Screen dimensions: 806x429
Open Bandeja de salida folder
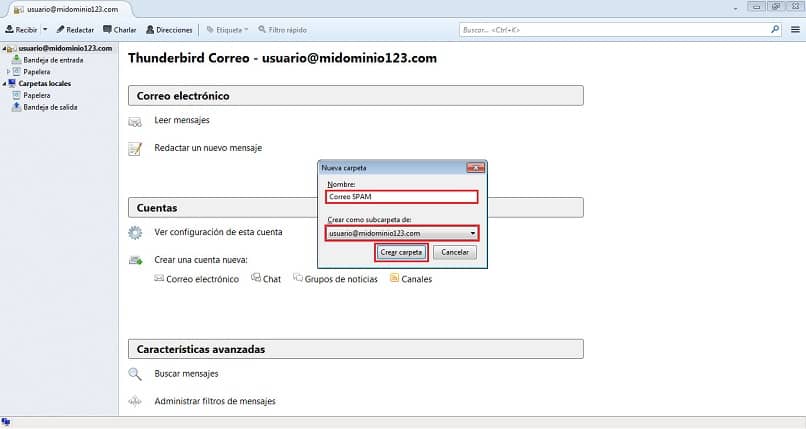[x=50, y=107]
